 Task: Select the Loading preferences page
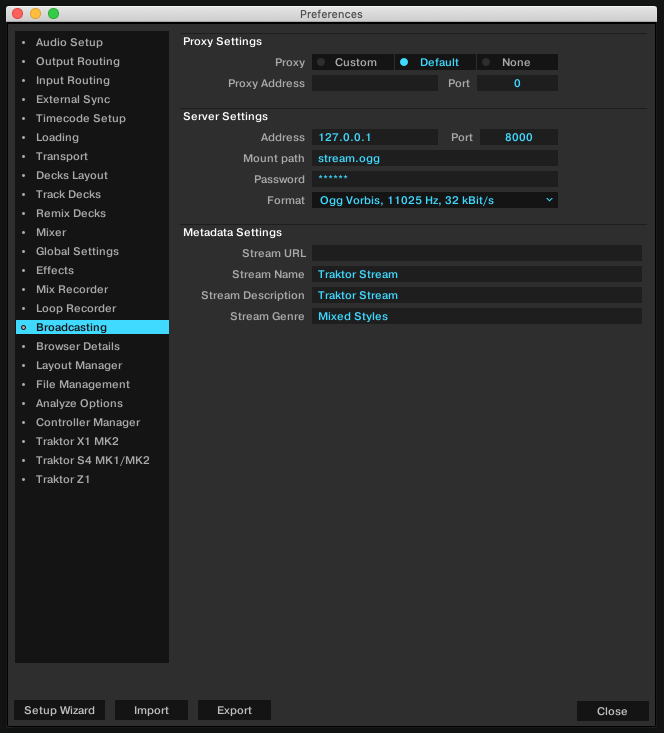[92, 137]
